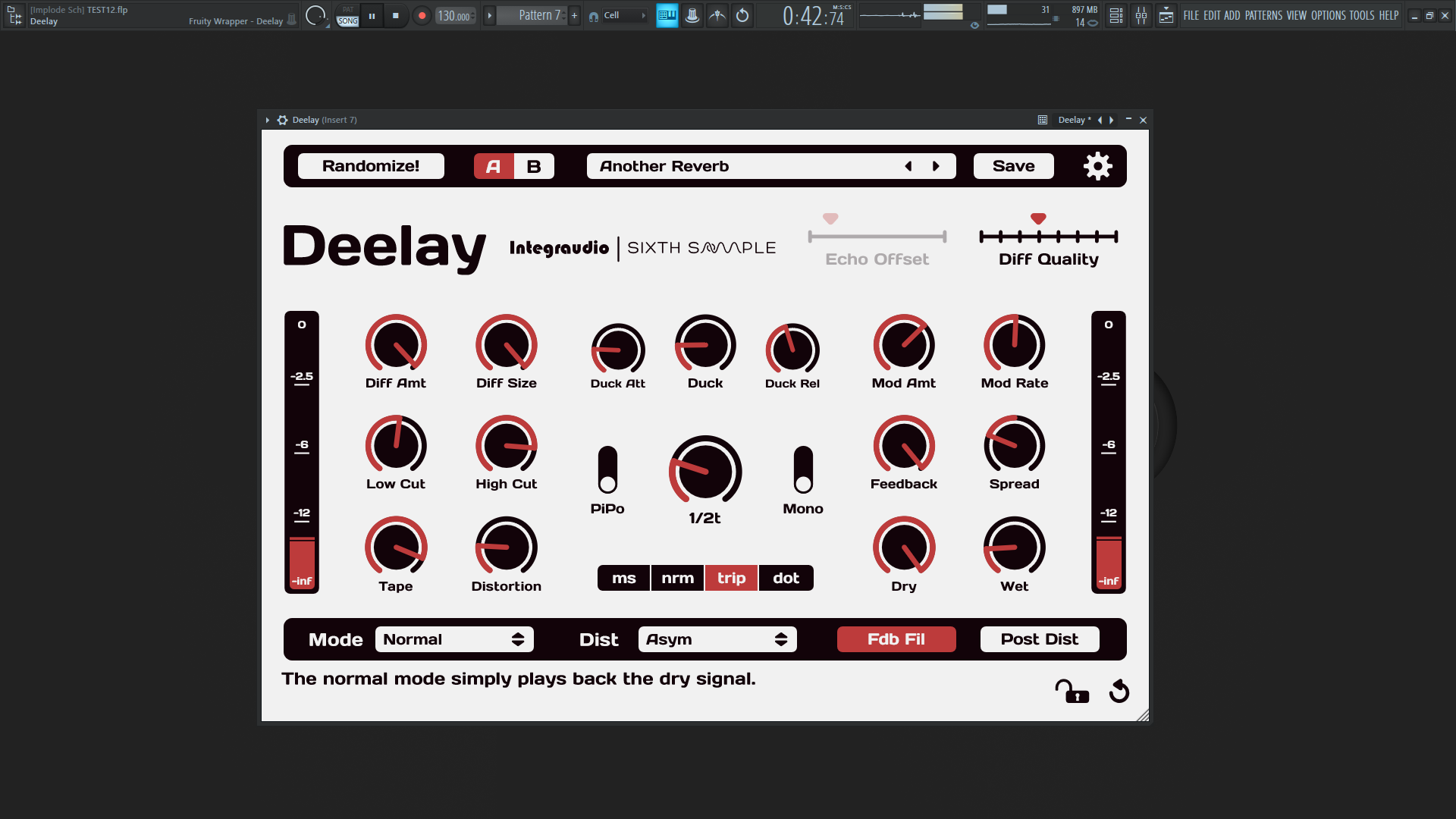Toggle the Mono switch
This screenshot has height=819, width=1456.
coord(803,470)
